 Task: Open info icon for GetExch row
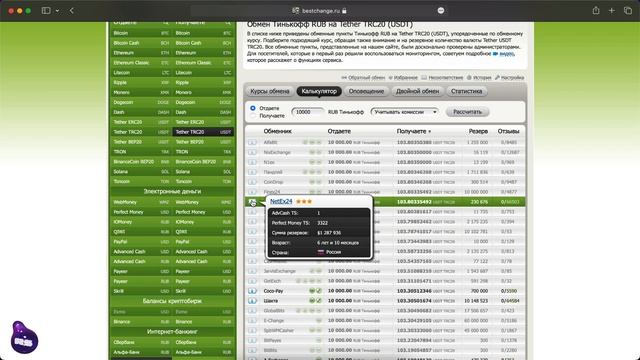tap(252, 281)
